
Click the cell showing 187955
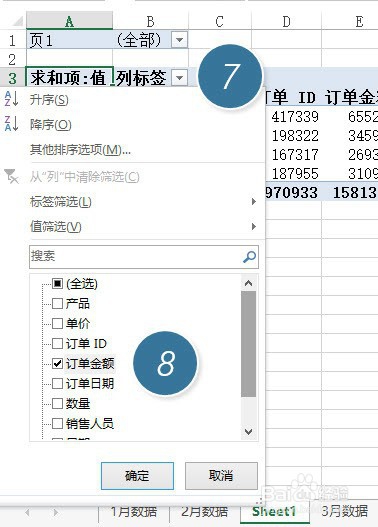[x=292, y=174]
